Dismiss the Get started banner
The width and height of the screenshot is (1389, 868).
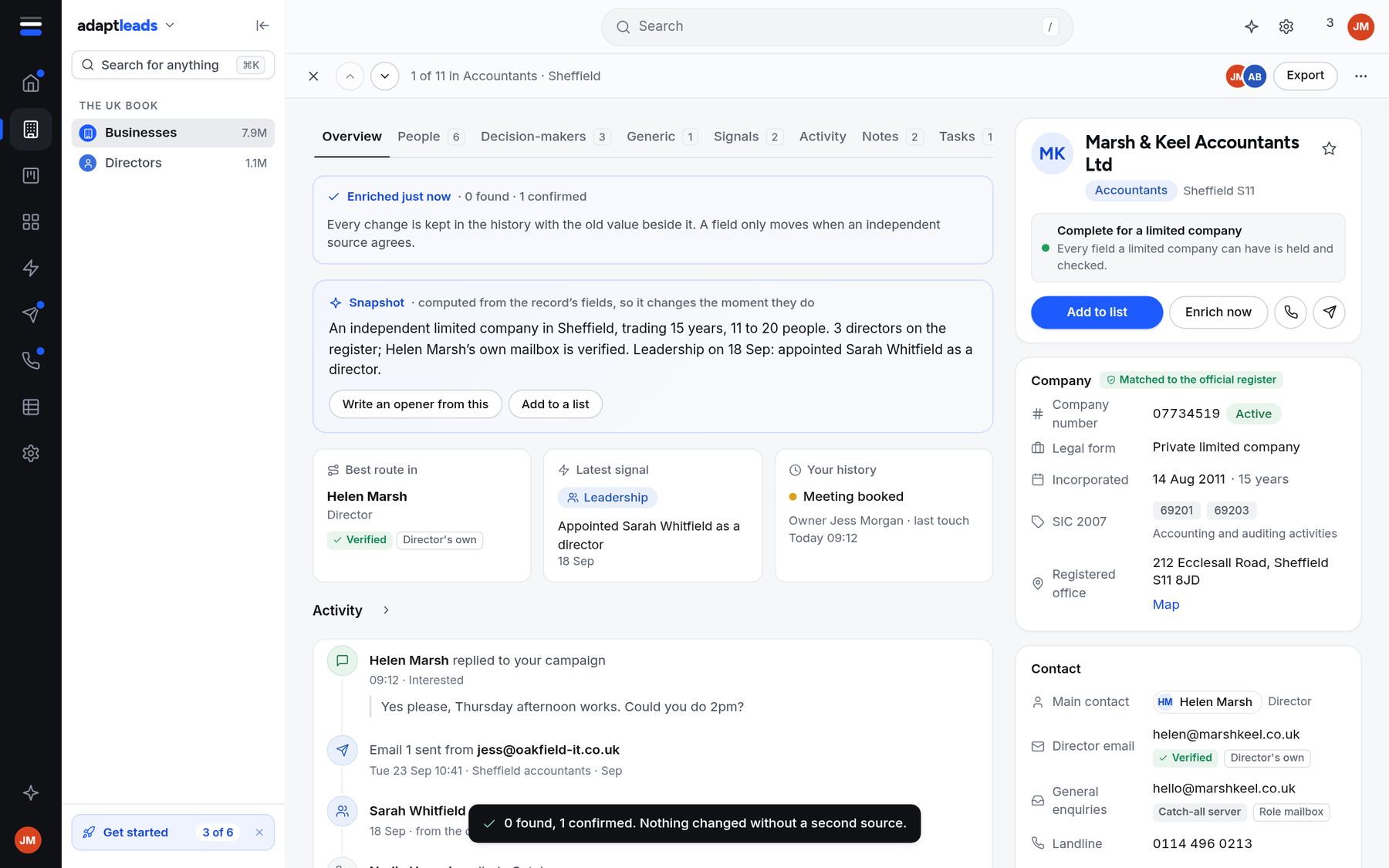point(259,833)
